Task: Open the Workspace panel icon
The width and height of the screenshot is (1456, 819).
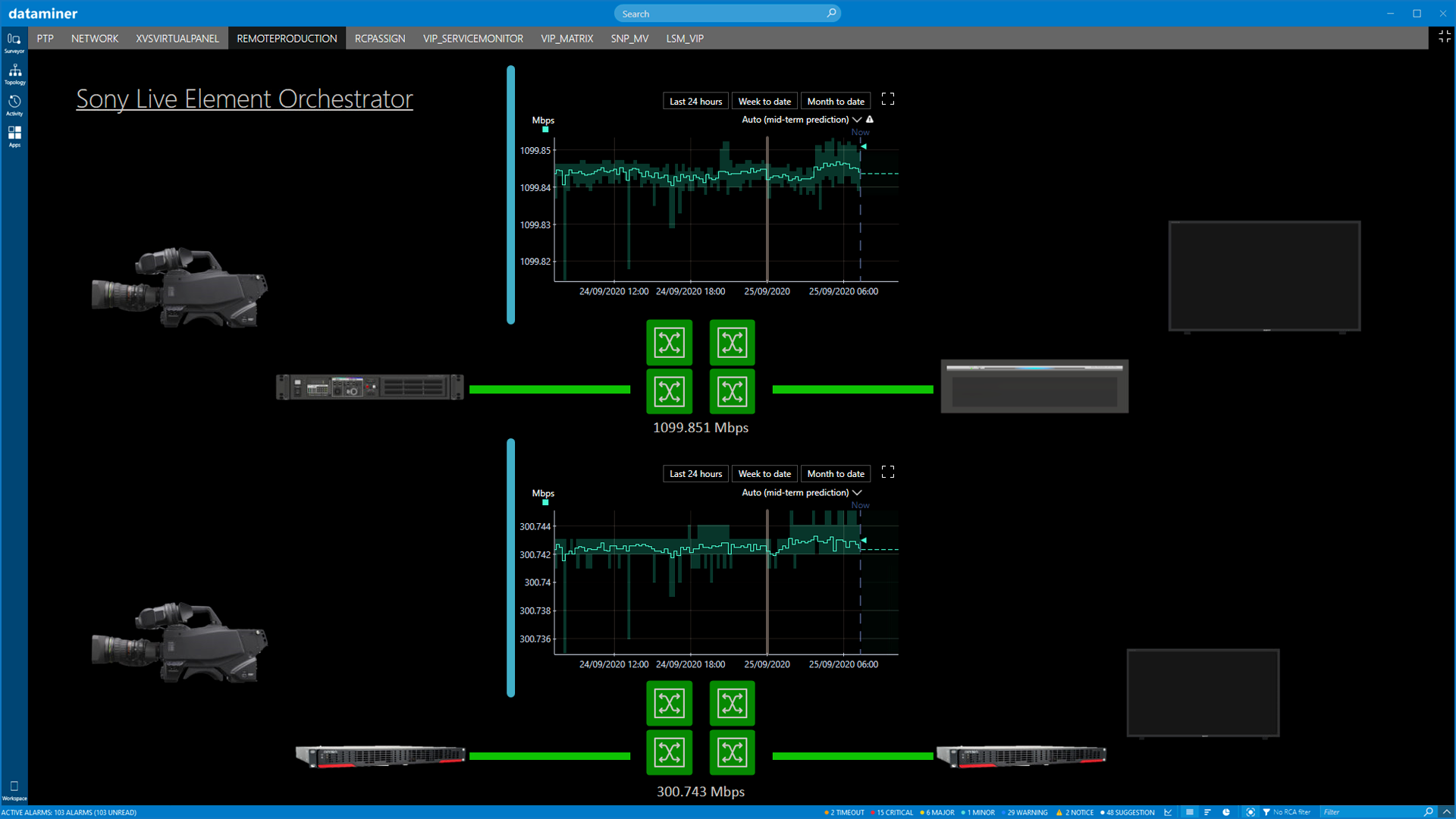Action: coord(14,789)
